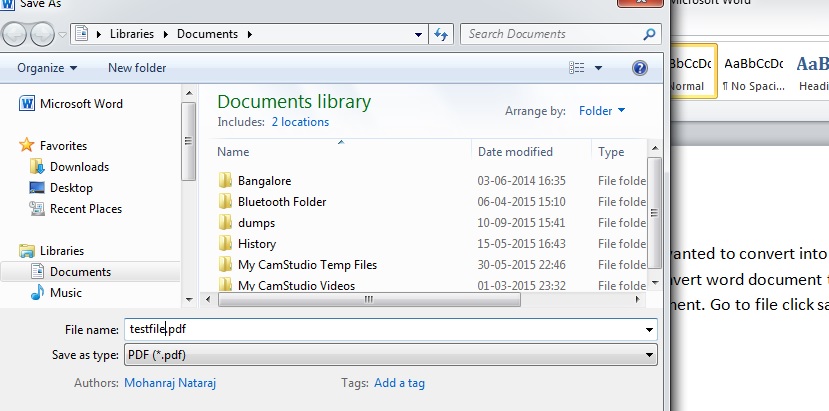
Task: Select My CamStudio Temp Files folder icon
Action: (225, 264)
